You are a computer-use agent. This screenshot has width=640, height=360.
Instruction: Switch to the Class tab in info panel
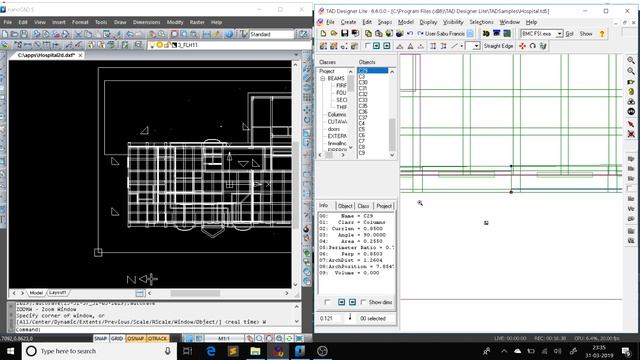click(x=363, y=206)
